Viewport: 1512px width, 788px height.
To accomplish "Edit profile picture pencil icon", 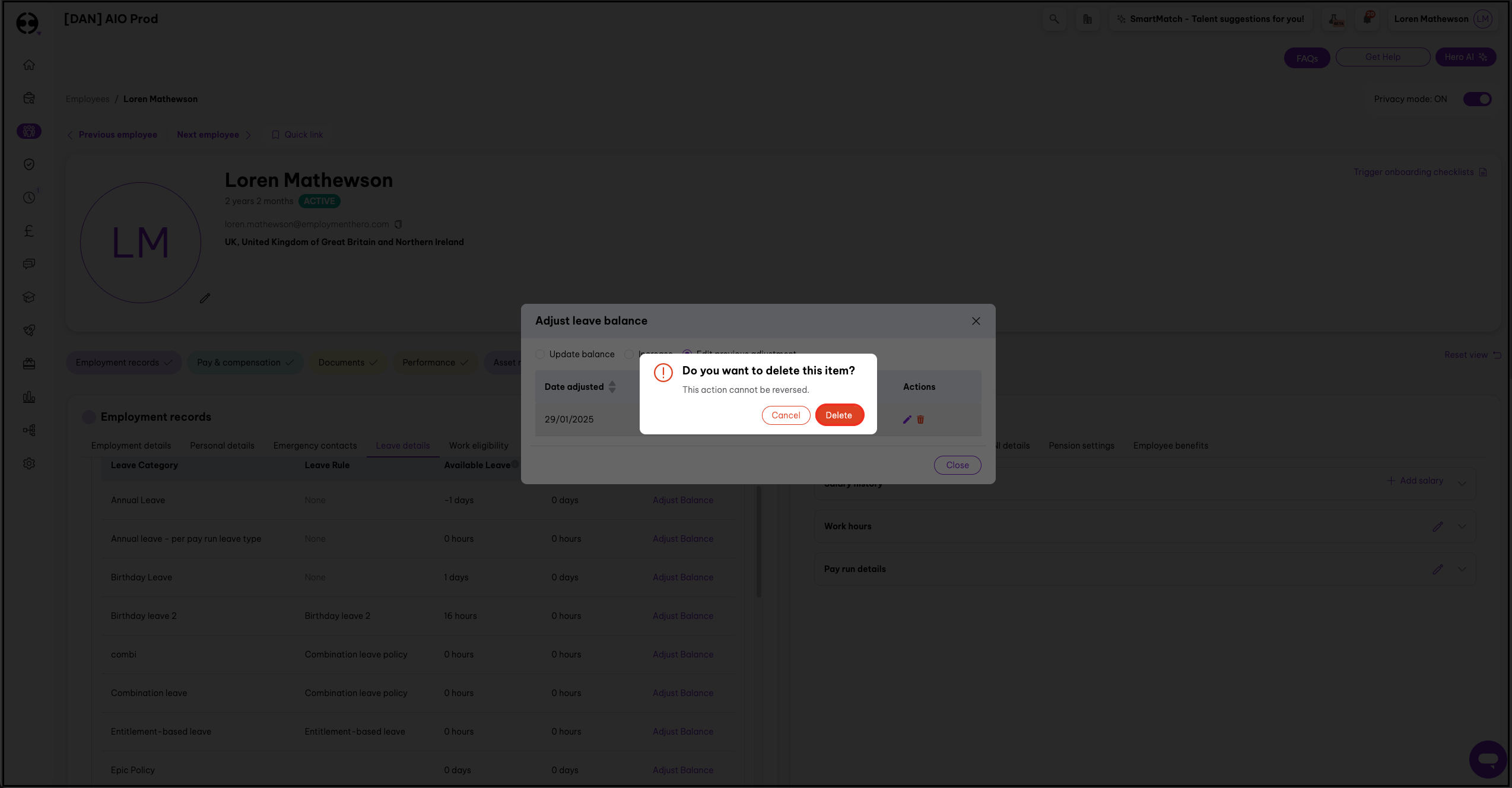I will (205, 298).
